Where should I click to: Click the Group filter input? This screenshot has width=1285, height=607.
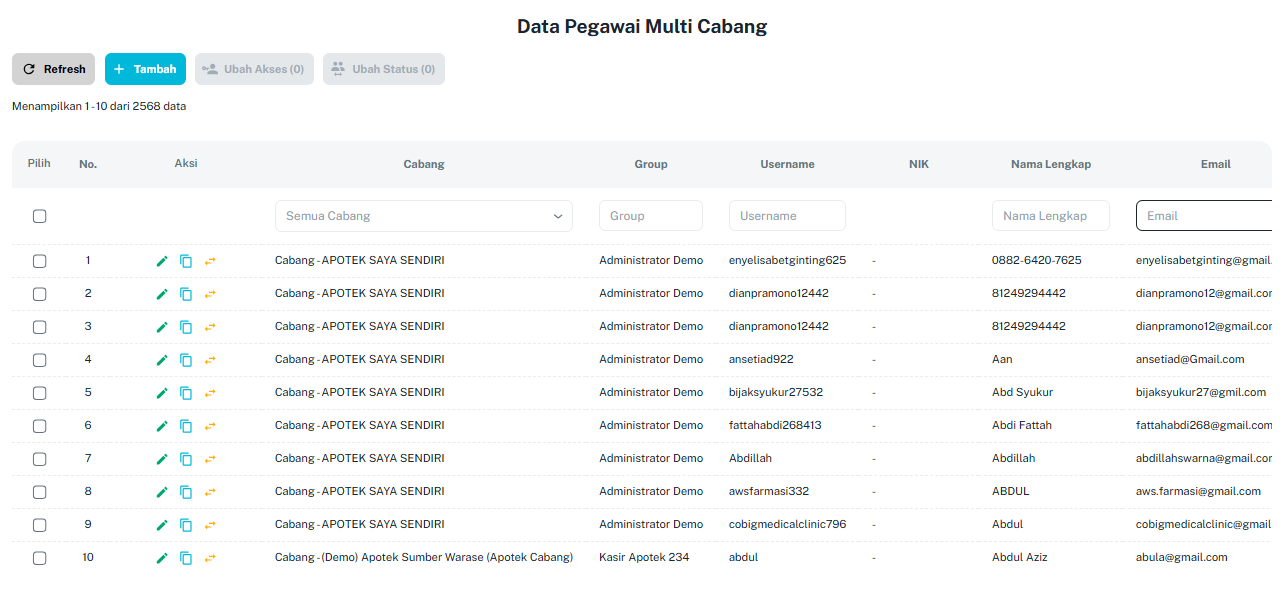[x=651, y=216]
